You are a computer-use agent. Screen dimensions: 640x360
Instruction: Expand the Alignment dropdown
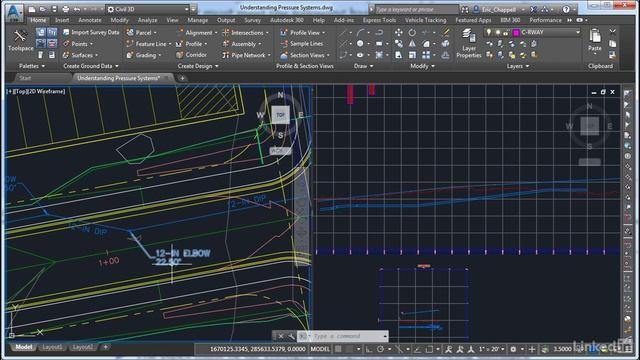[198, 32]
